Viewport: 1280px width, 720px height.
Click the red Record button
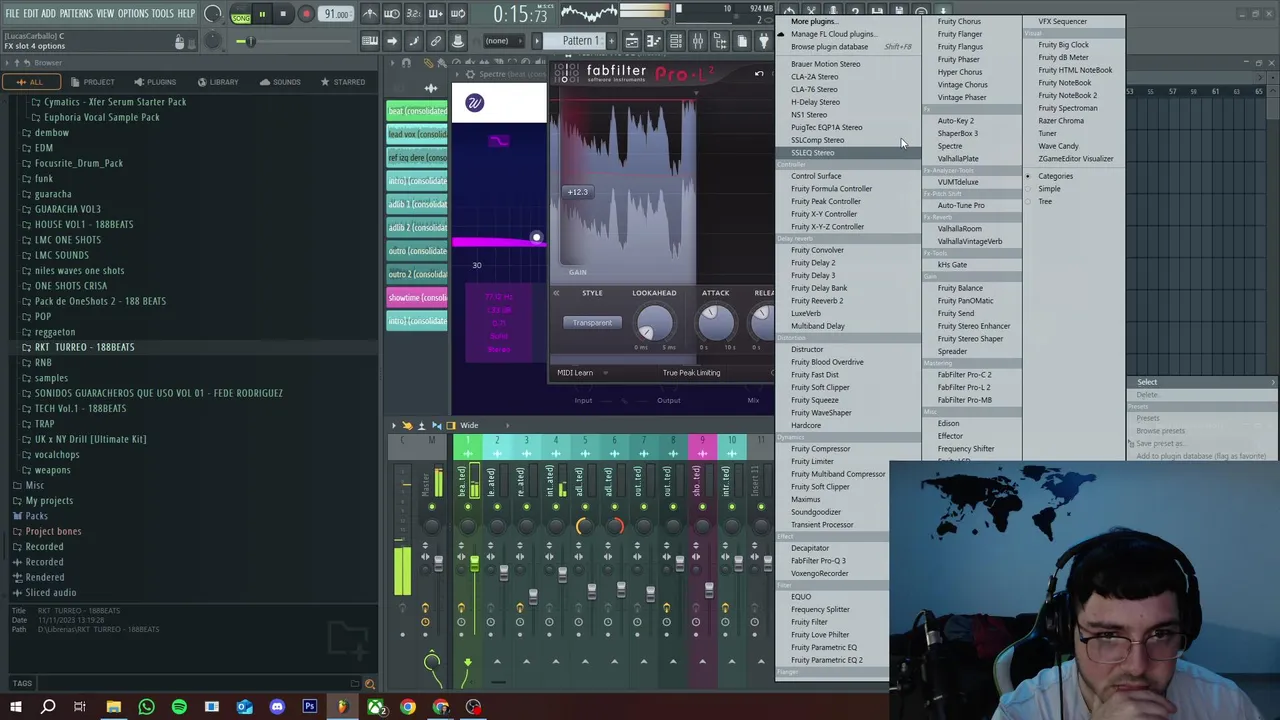[x=306, y=14]
